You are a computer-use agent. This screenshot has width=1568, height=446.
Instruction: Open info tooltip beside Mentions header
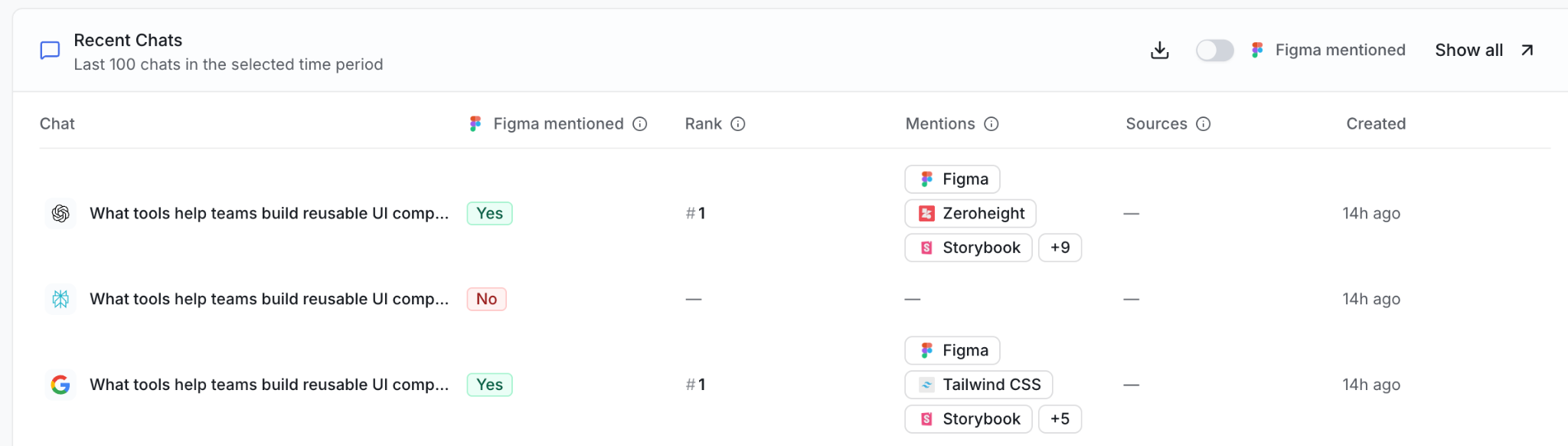coord(991,124)
